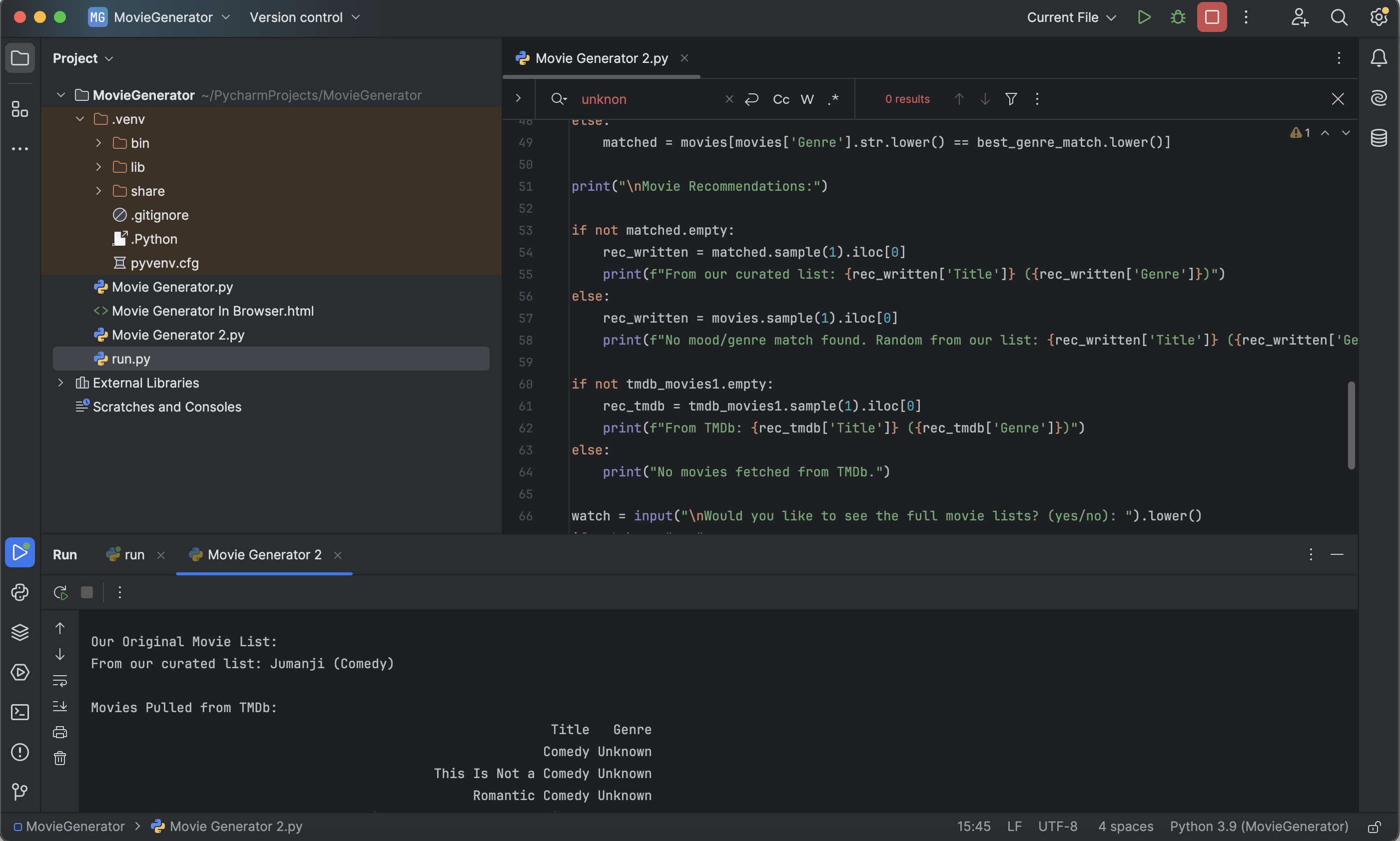Image resolution: width=1400 pixels, height=841 pixels.
Task: Open the Database tool window
Action: coord(1379,138)
